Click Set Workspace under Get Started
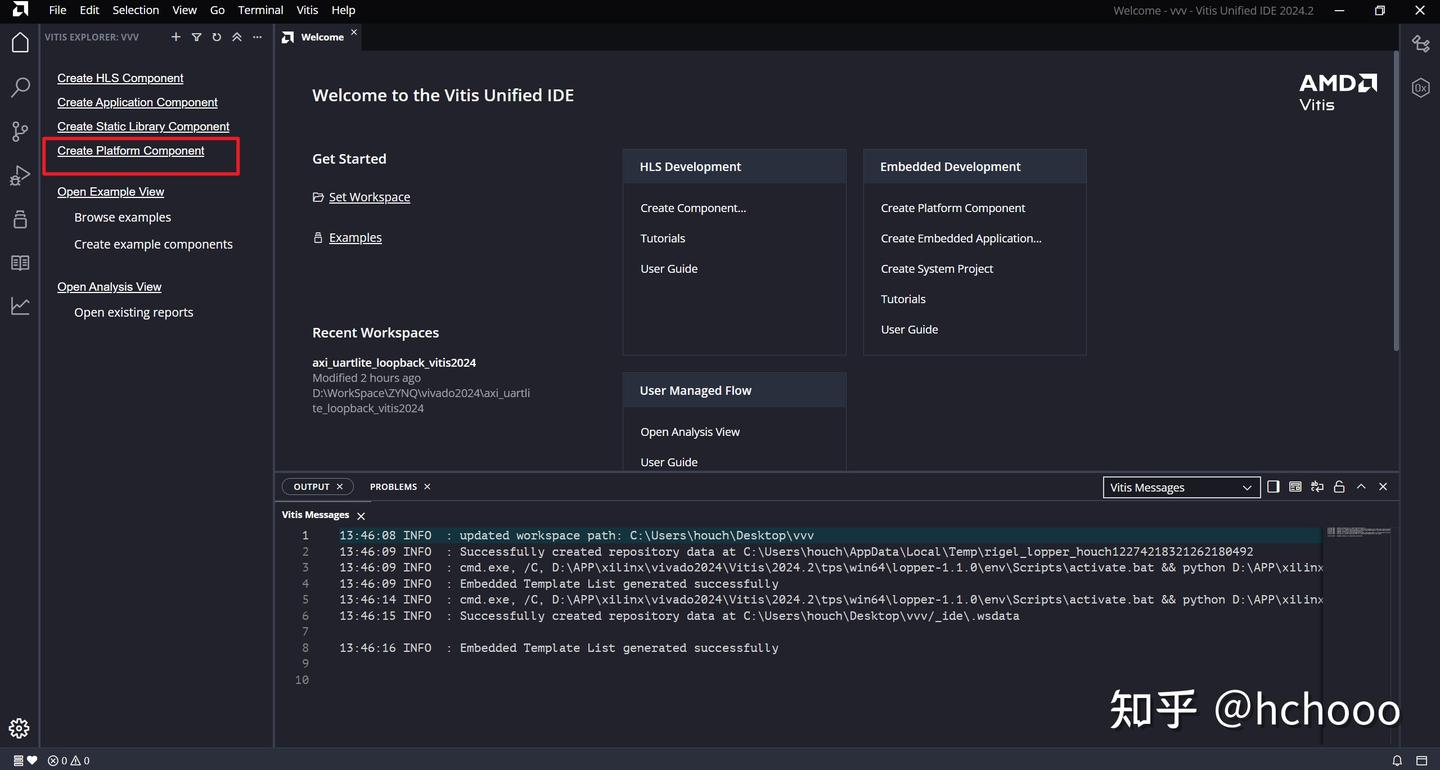 (x=369, y=197)
